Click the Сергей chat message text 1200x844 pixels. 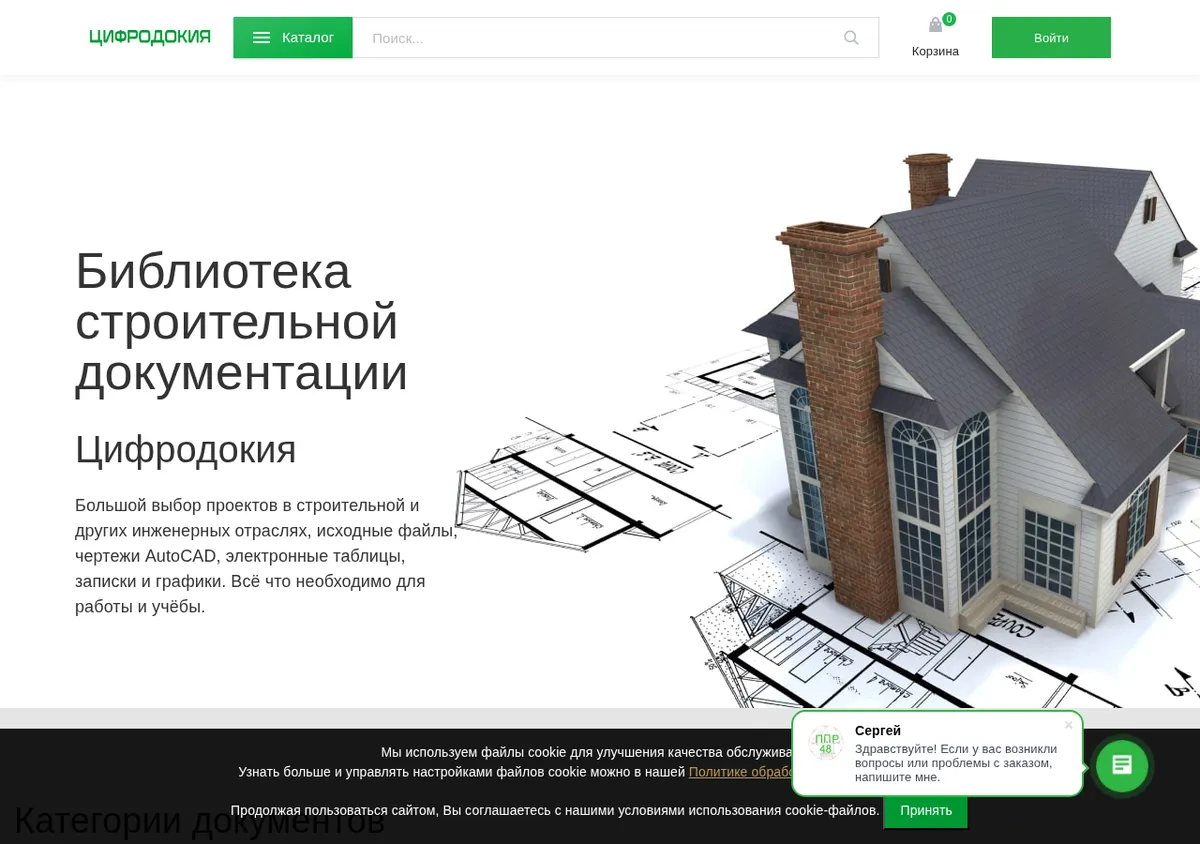[956, 763]
